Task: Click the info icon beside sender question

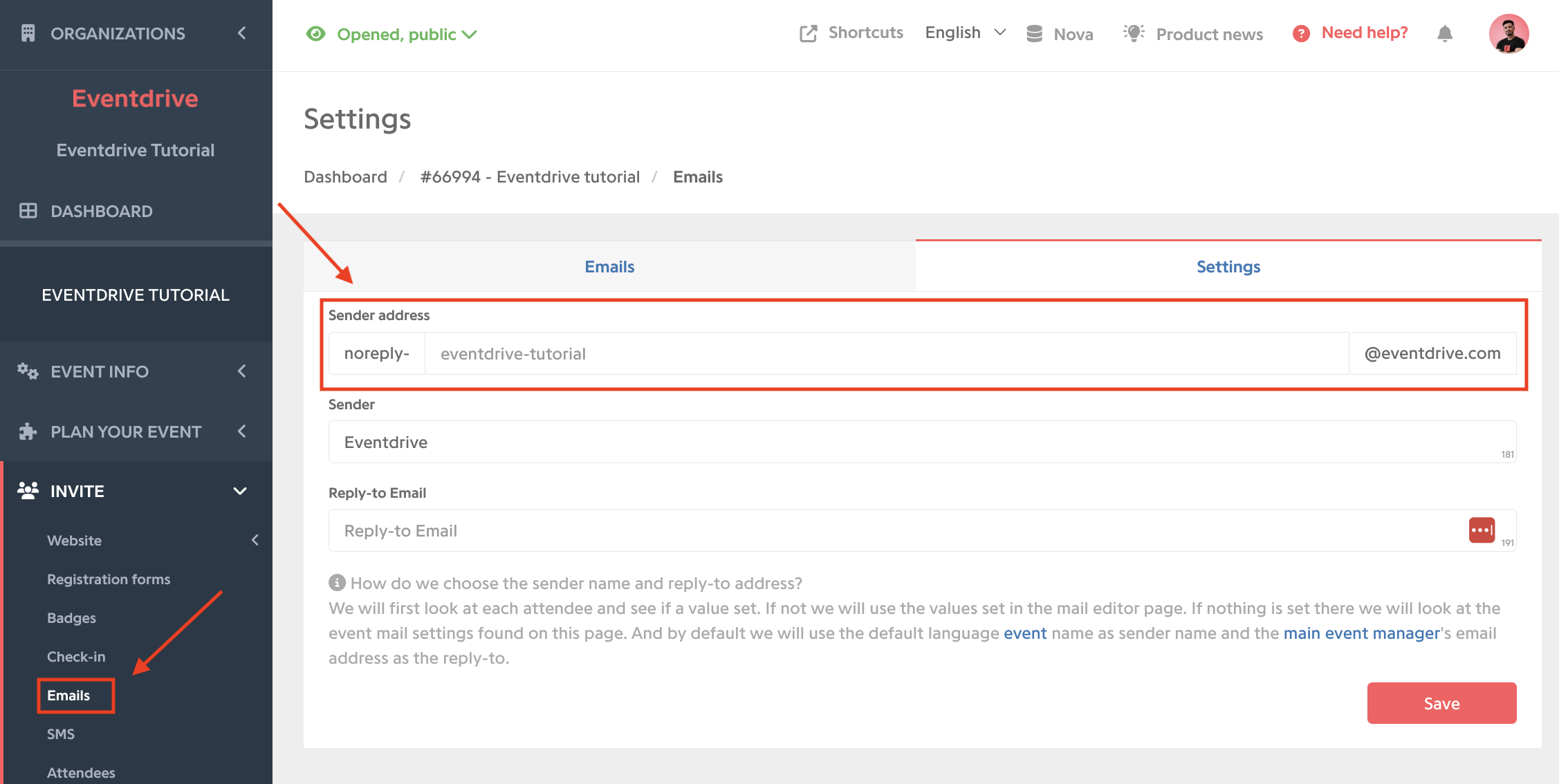Action: tap(337, 583)
